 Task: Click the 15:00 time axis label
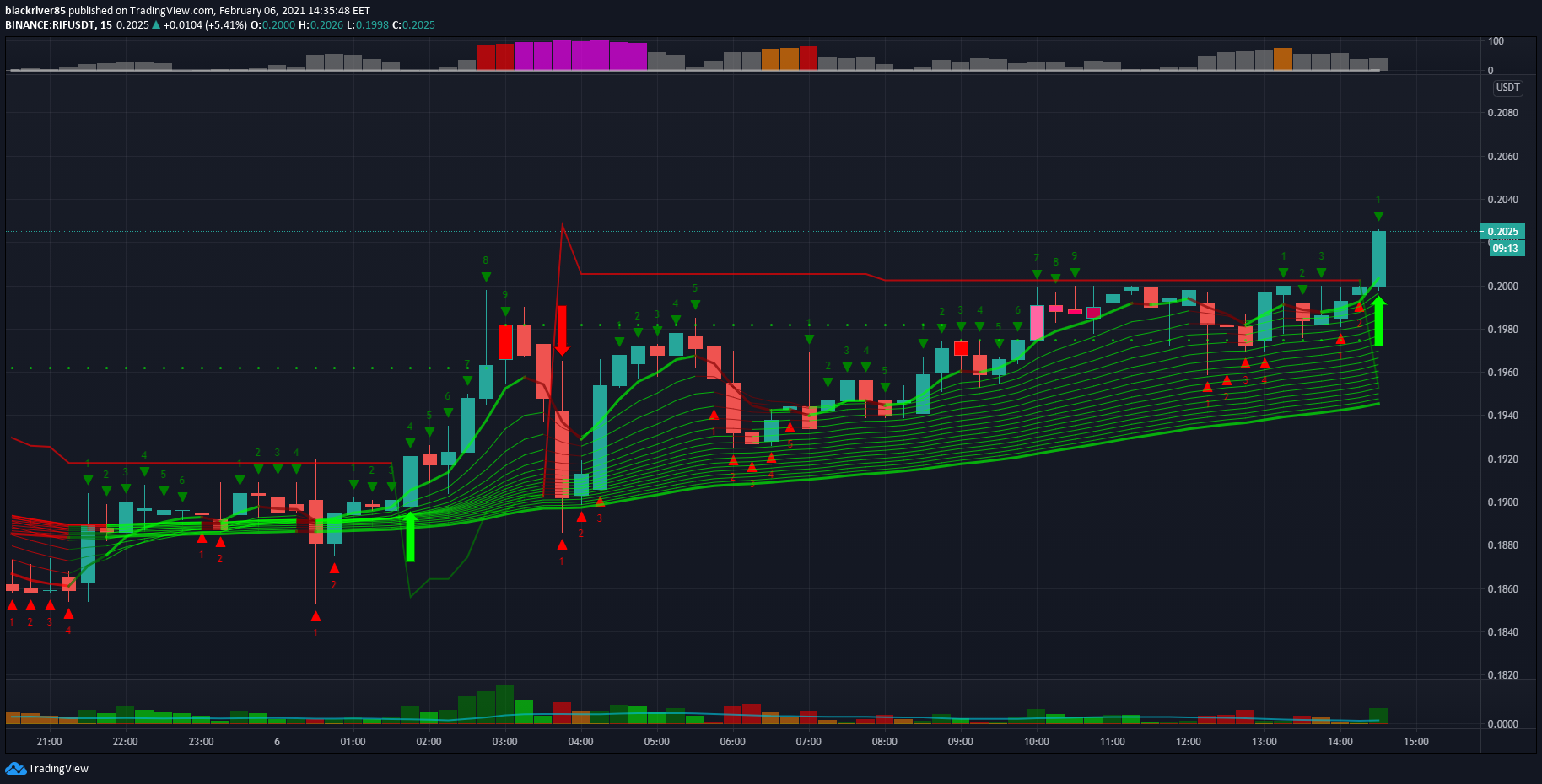1415,742
